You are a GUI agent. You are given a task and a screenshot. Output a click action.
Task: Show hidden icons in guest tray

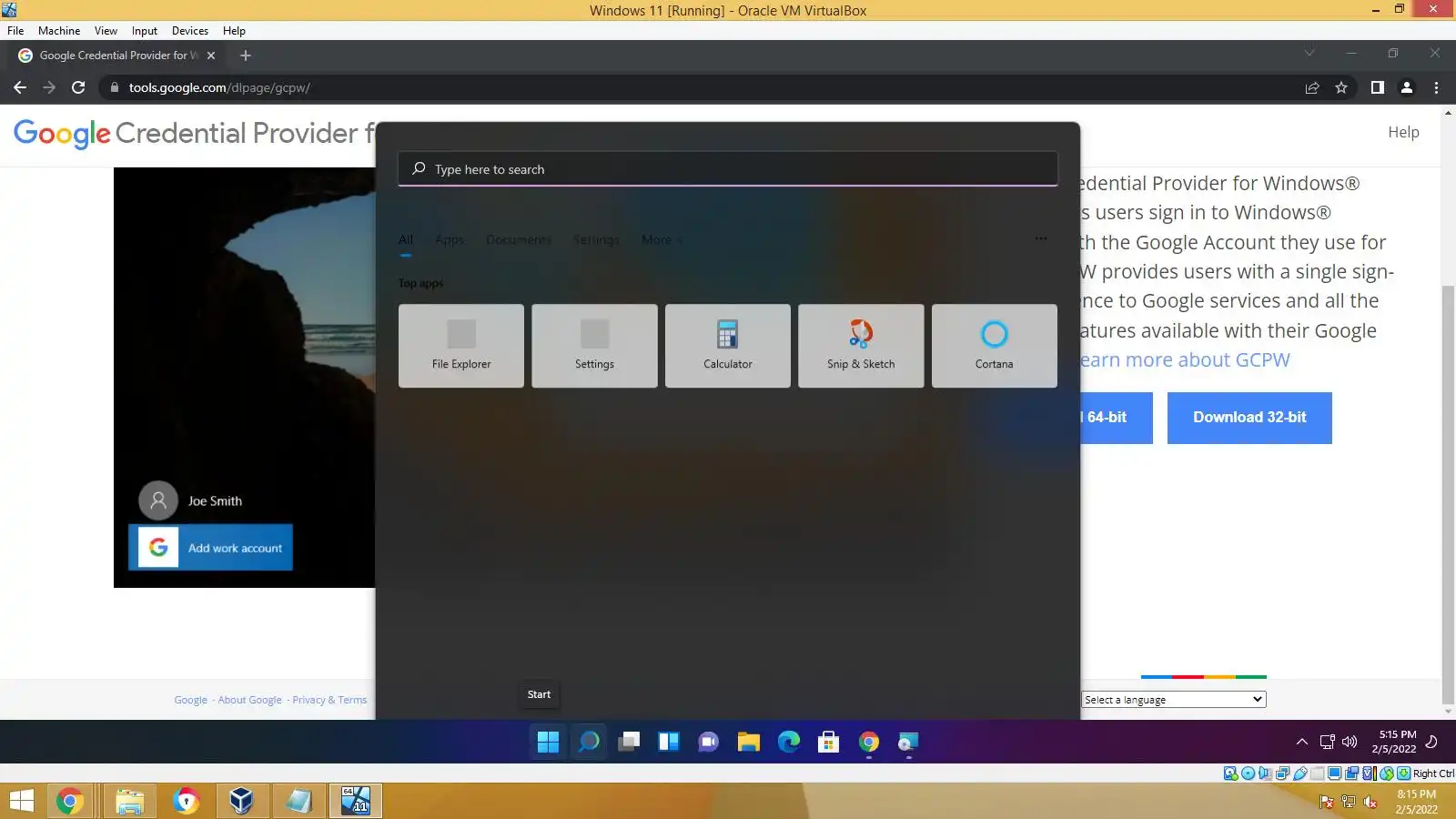click(x=1302, y=743)
